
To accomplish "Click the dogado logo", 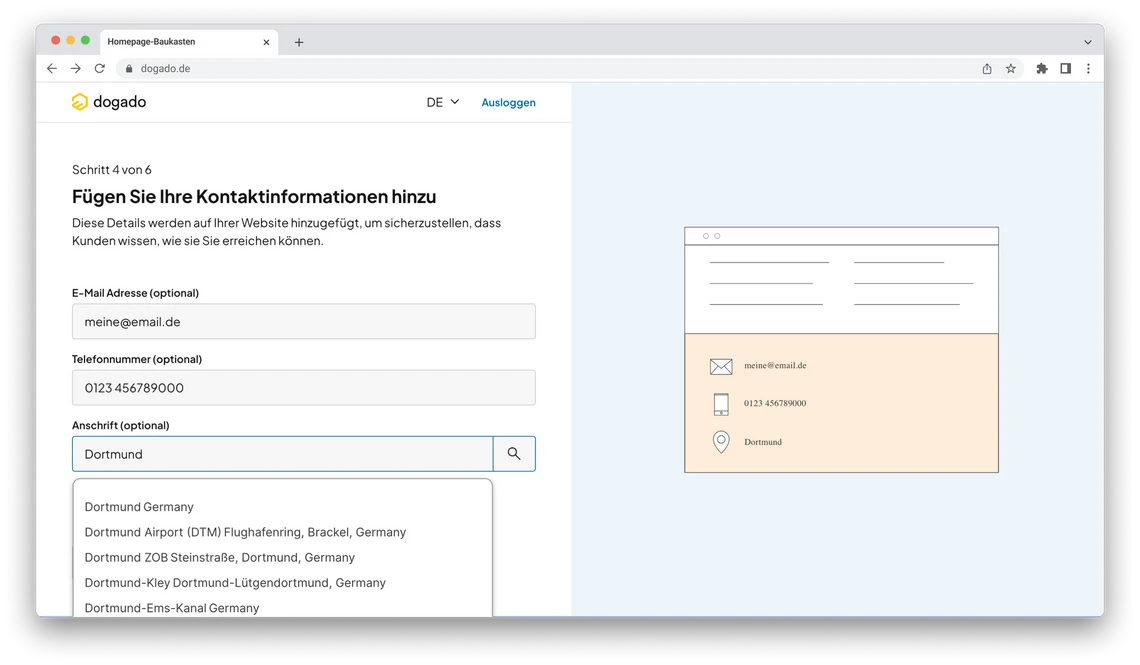I will pos(108,101).
